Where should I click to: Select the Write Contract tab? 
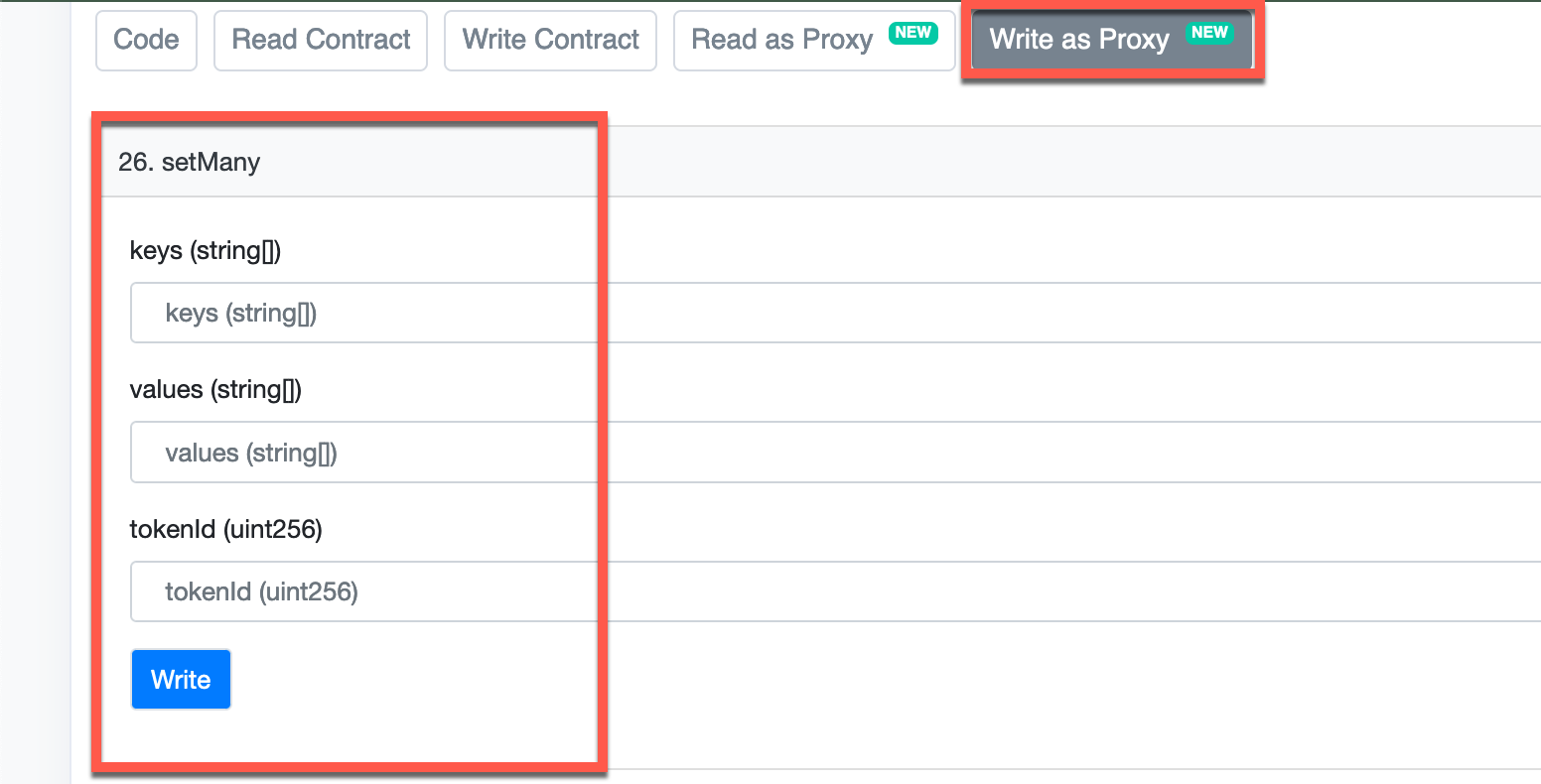(x=550, y=40)
